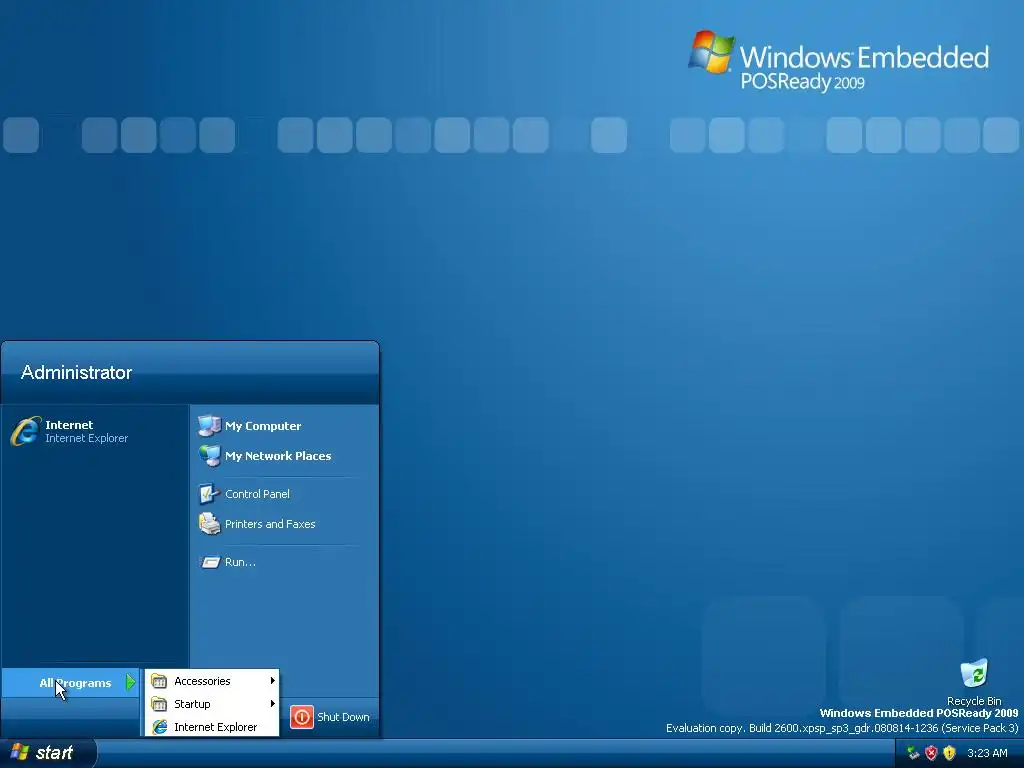Click the My Network Places label

278,456
